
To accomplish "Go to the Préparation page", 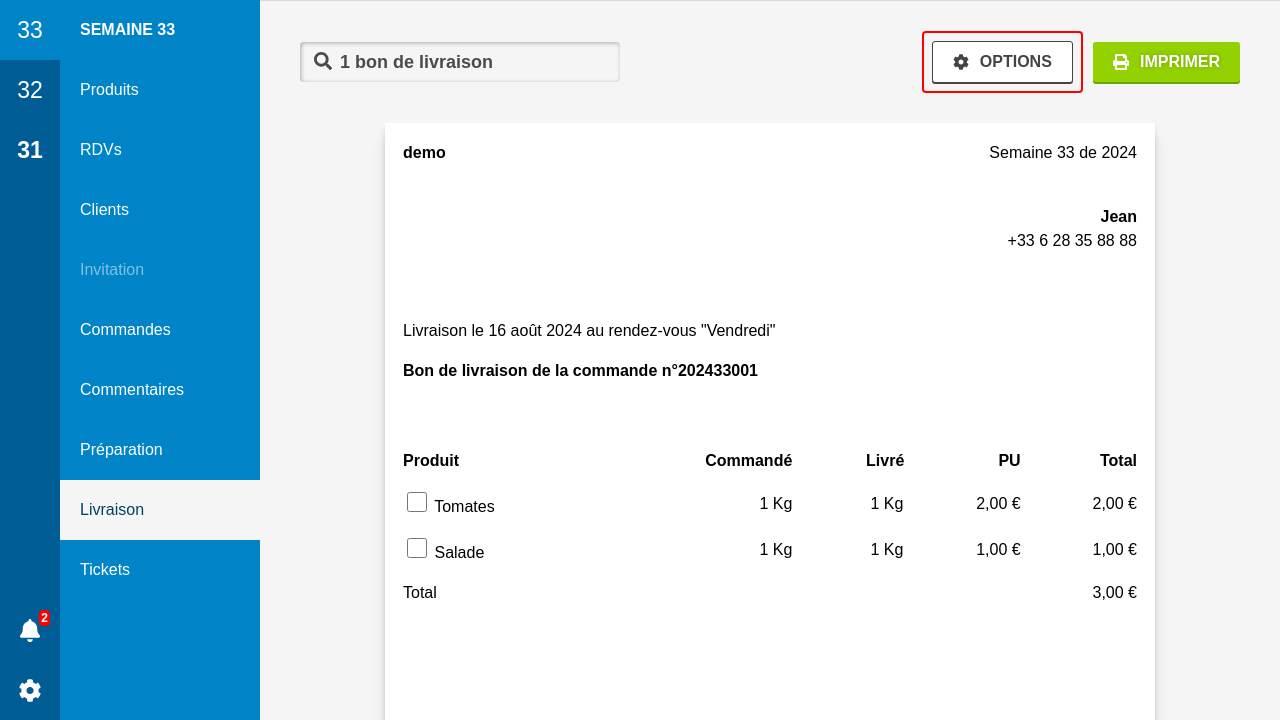I will [121, 450].
